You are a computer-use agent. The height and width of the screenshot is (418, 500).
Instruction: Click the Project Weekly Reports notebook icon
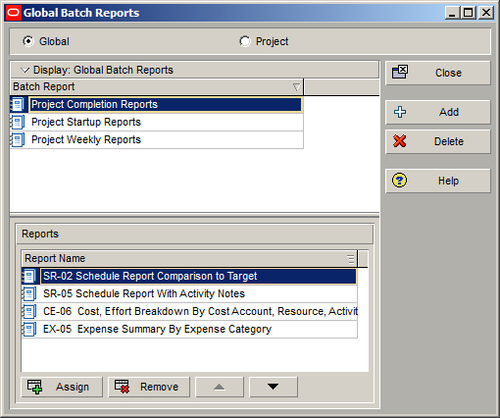(18, 140)
